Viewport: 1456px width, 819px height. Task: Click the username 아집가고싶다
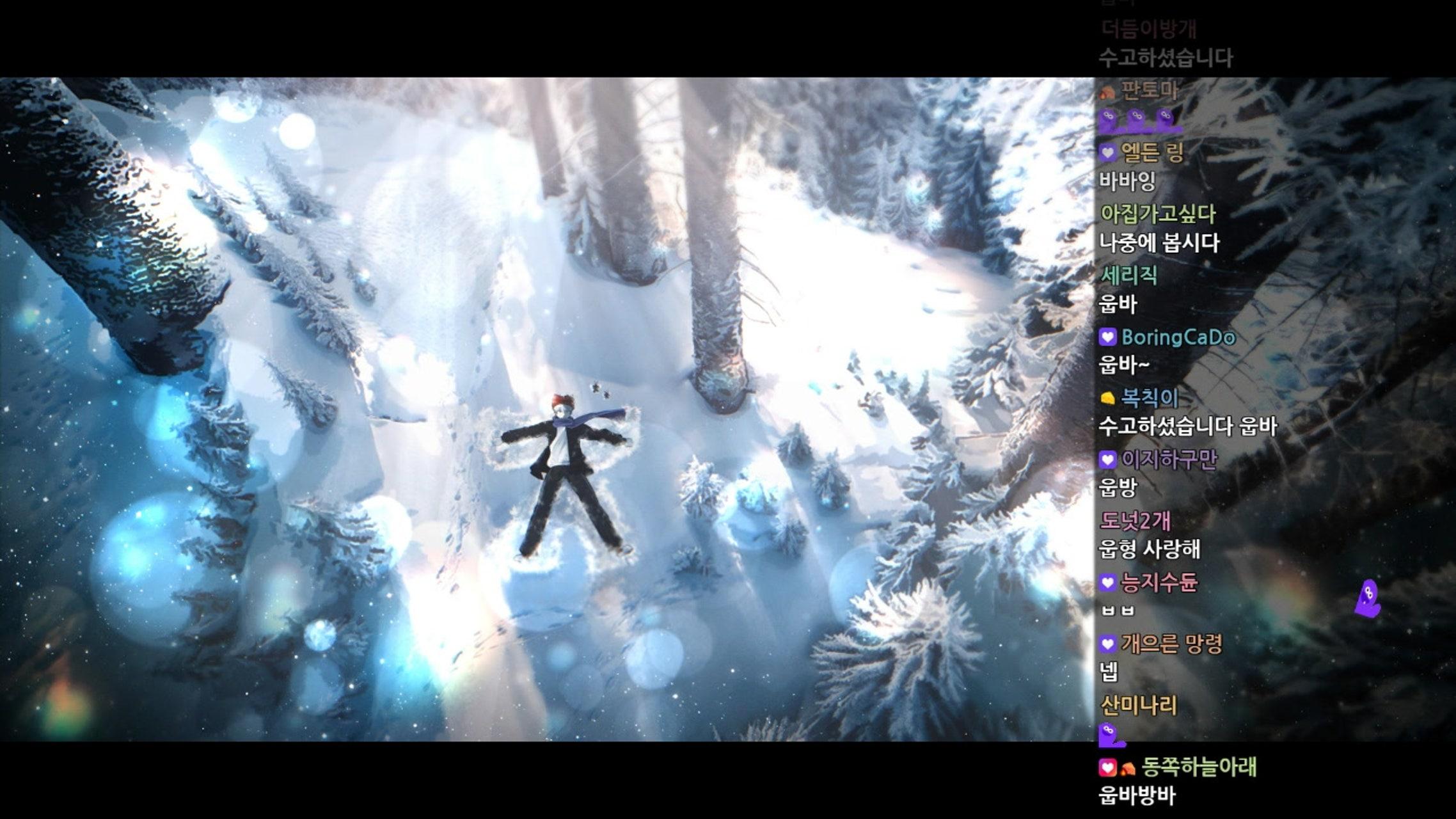(1157, 214)
